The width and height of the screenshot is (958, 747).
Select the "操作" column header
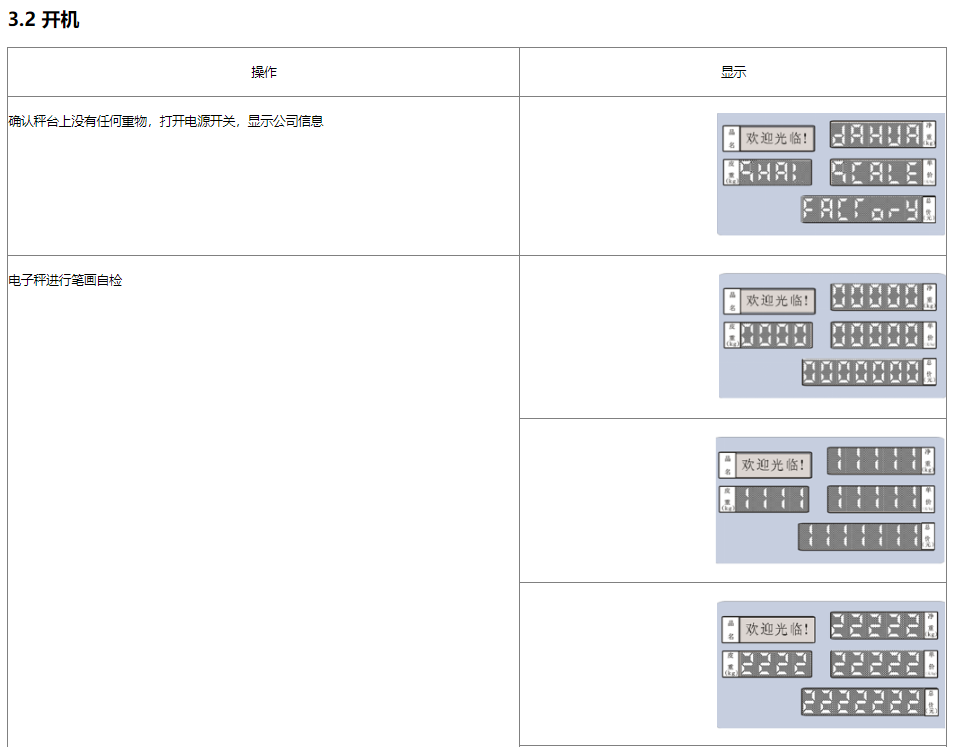point(264,72)
